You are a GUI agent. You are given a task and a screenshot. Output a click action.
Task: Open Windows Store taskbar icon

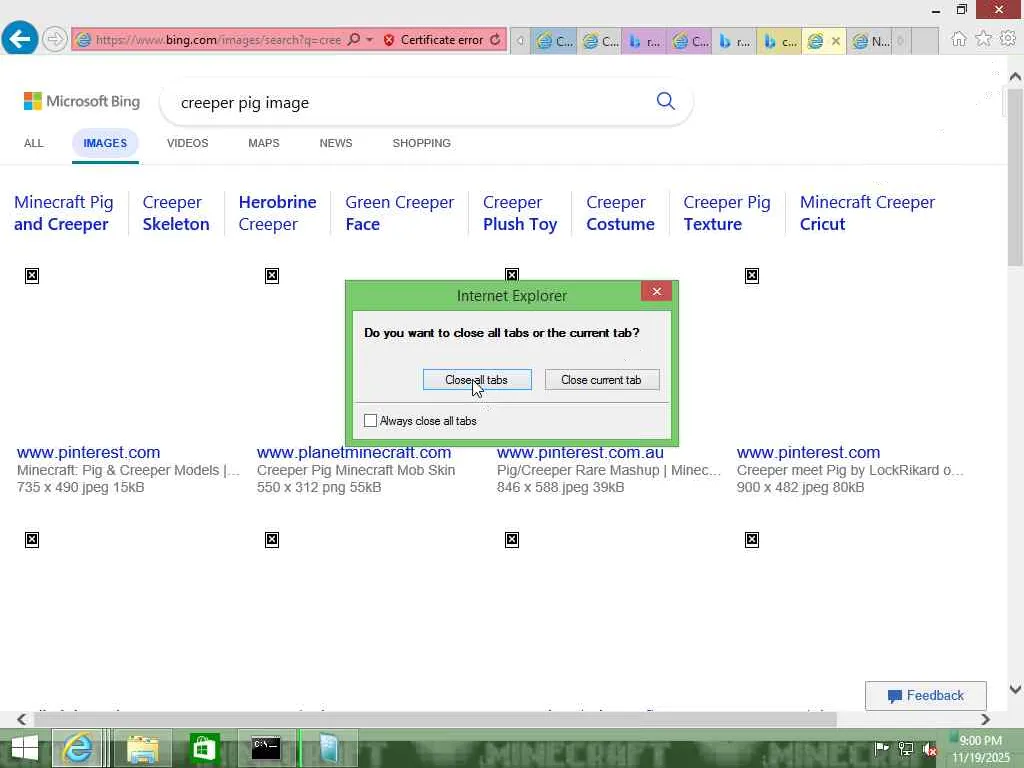(204, 748)
